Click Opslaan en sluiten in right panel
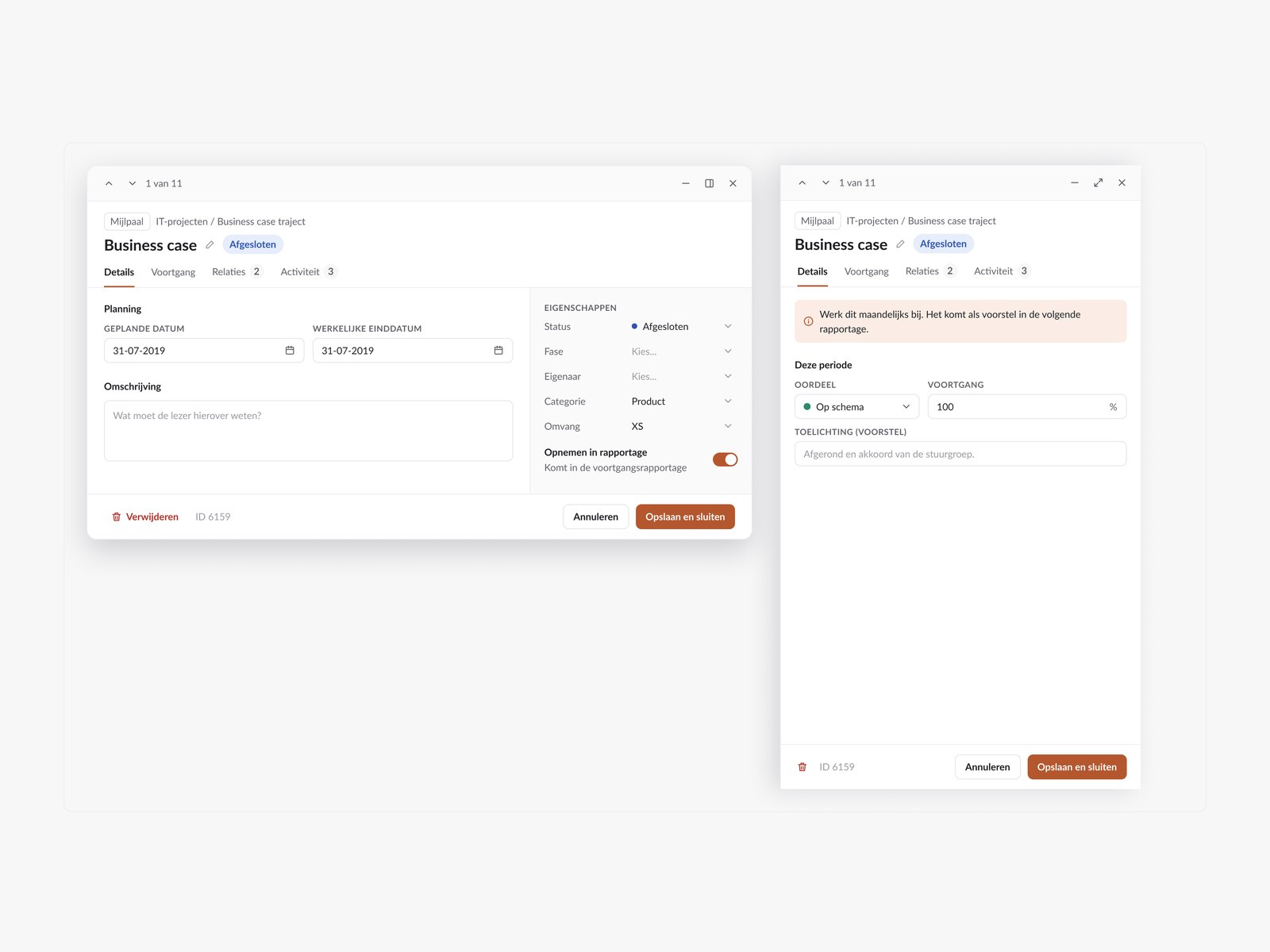This screenshot has height=952, width=1270. (x=1077, y=767)
